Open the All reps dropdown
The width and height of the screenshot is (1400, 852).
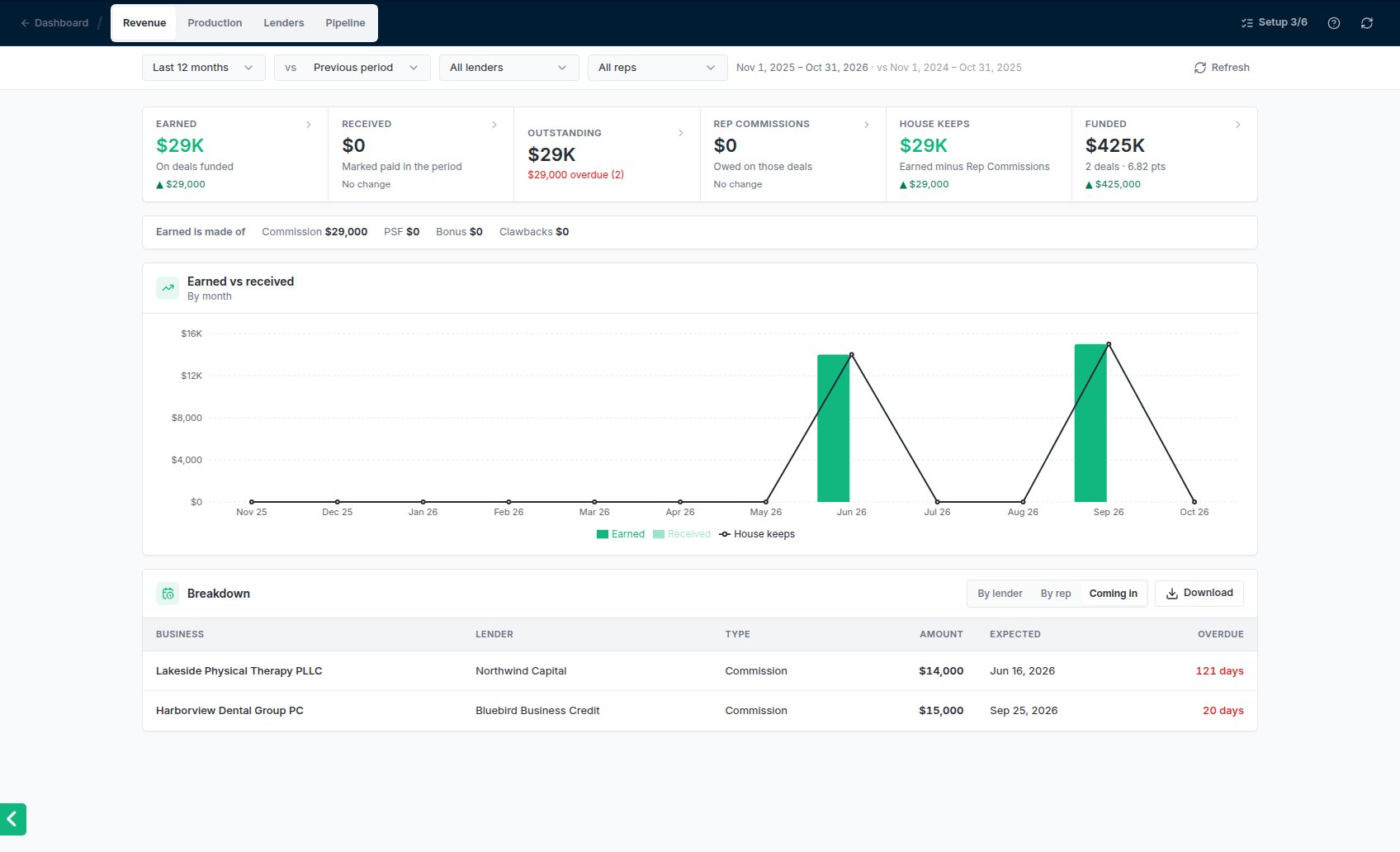pos(657,68)
